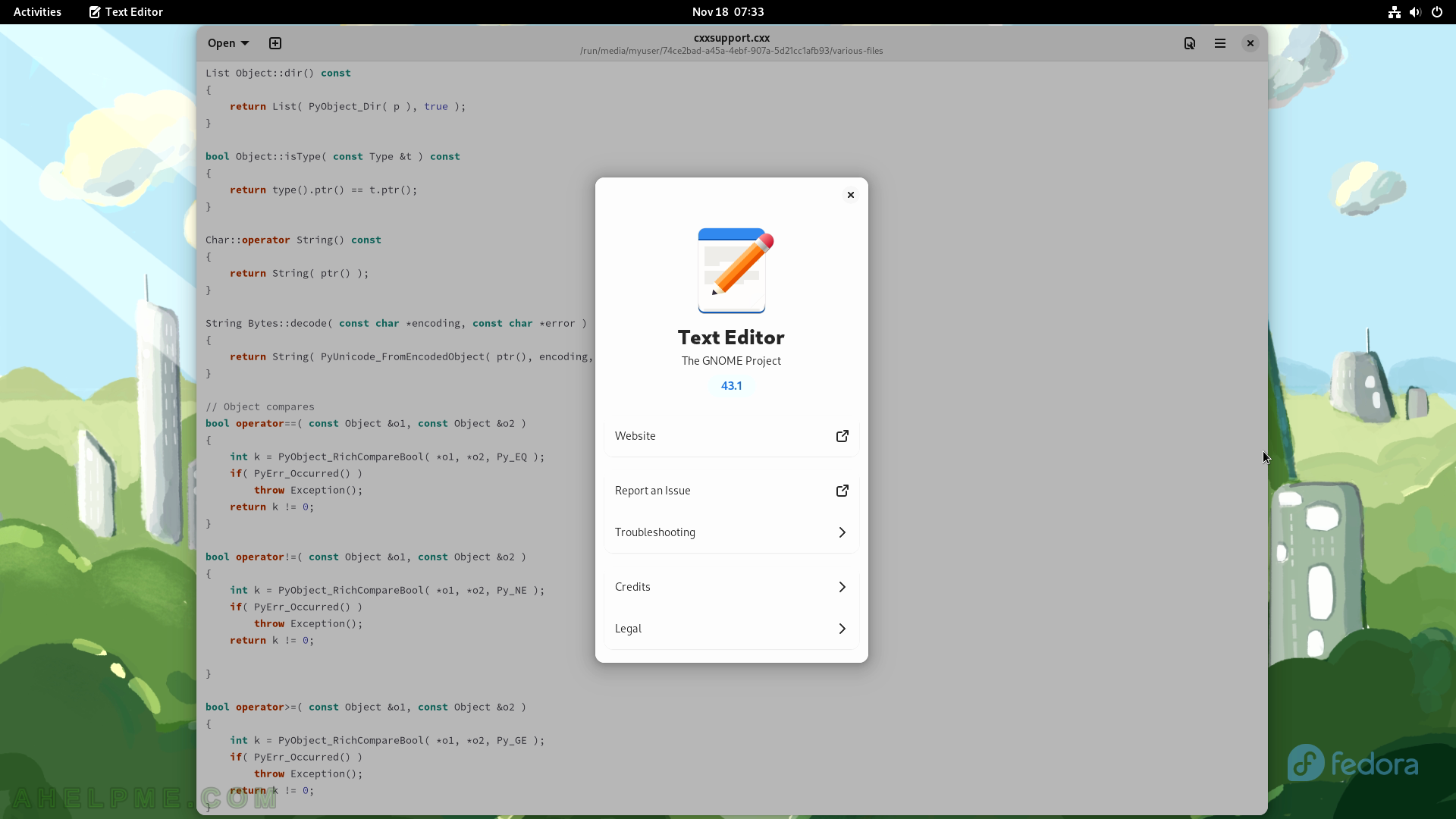Click 'return String( ptr() );' line

(x=300, y=273)
